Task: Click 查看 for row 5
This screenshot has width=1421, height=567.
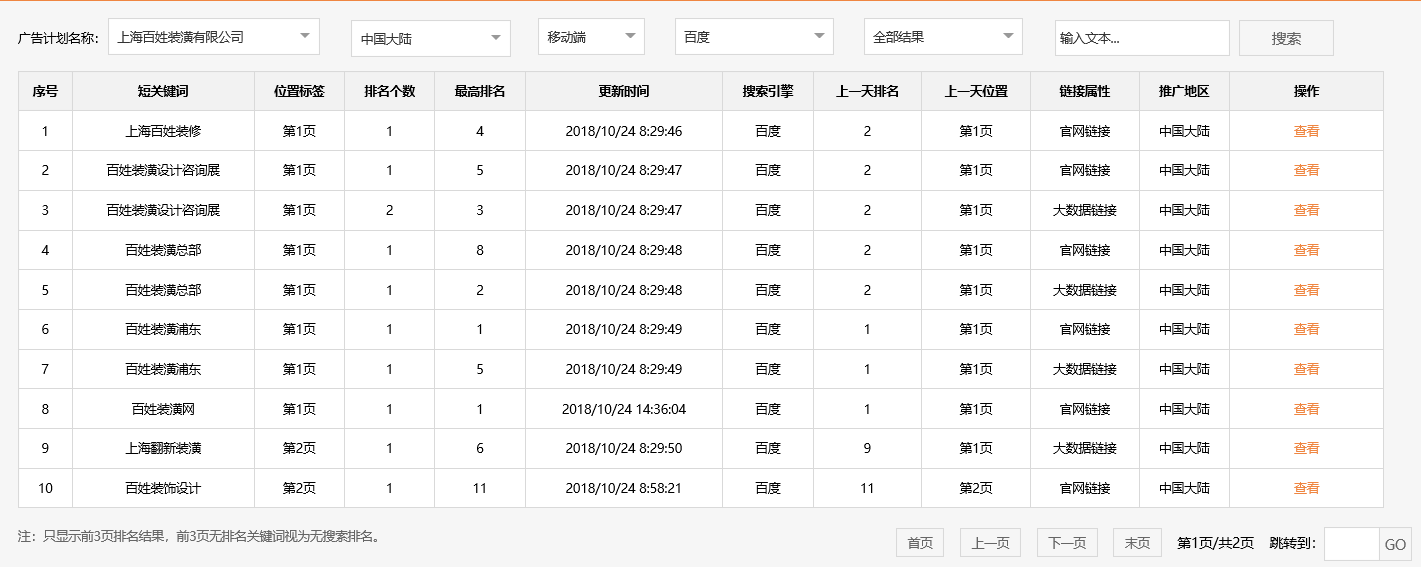Action: [1306, 290]
